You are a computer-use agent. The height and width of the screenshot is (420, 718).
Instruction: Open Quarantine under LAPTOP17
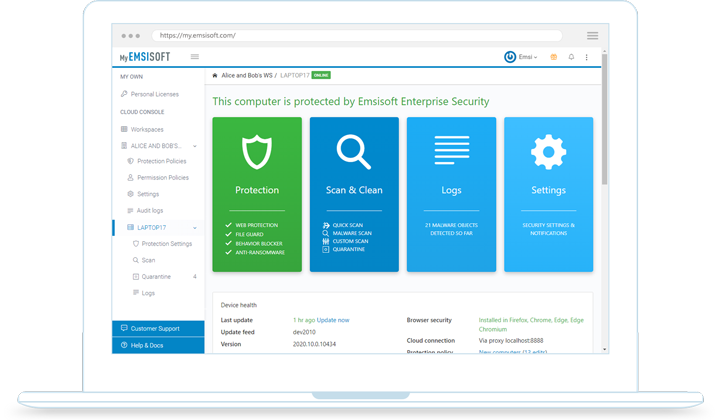pyautogui.click(x=156, y=277)
